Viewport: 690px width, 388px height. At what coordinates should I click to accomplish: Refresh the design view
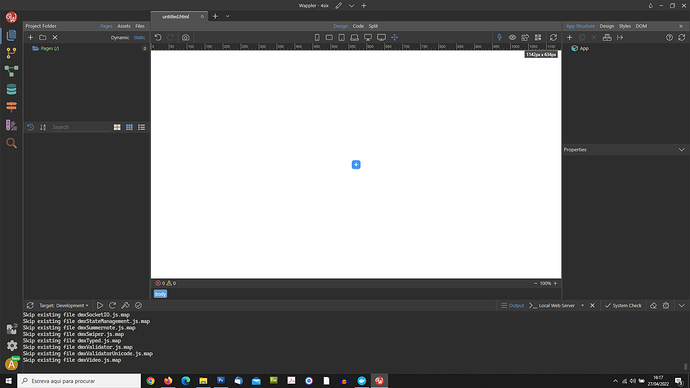point(553,37)
